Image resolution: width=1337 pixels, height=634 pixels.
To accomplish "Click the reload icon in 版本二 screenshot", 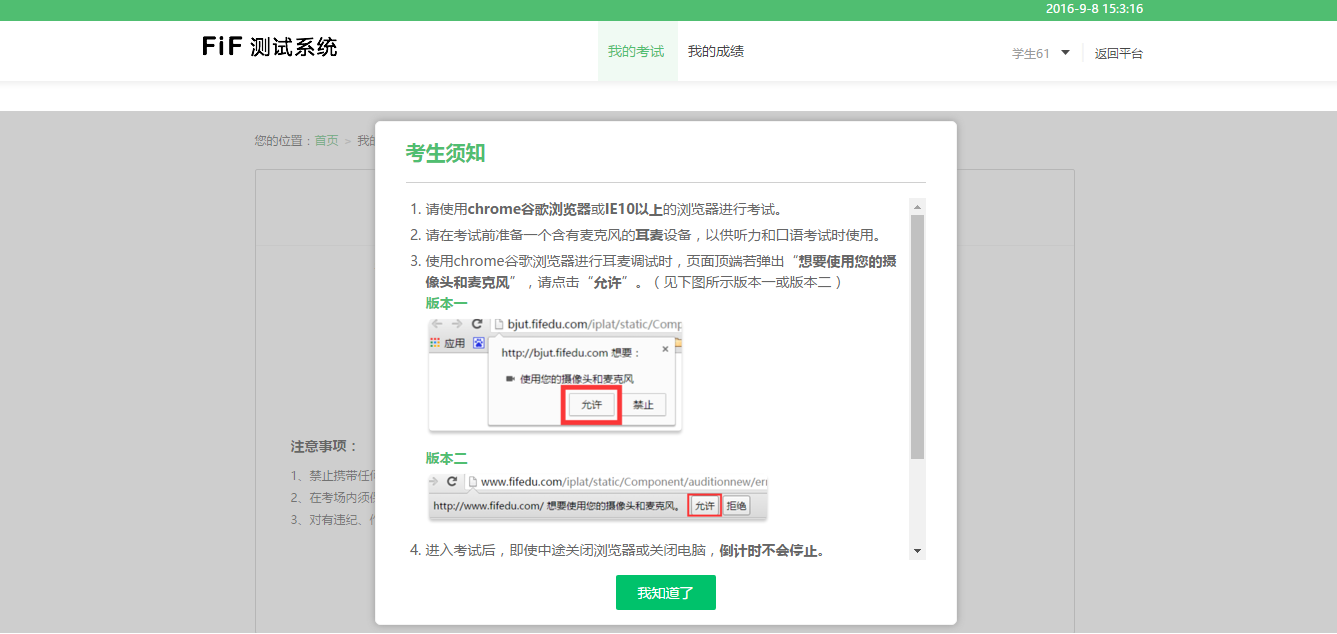I will (x=452, y=481).
